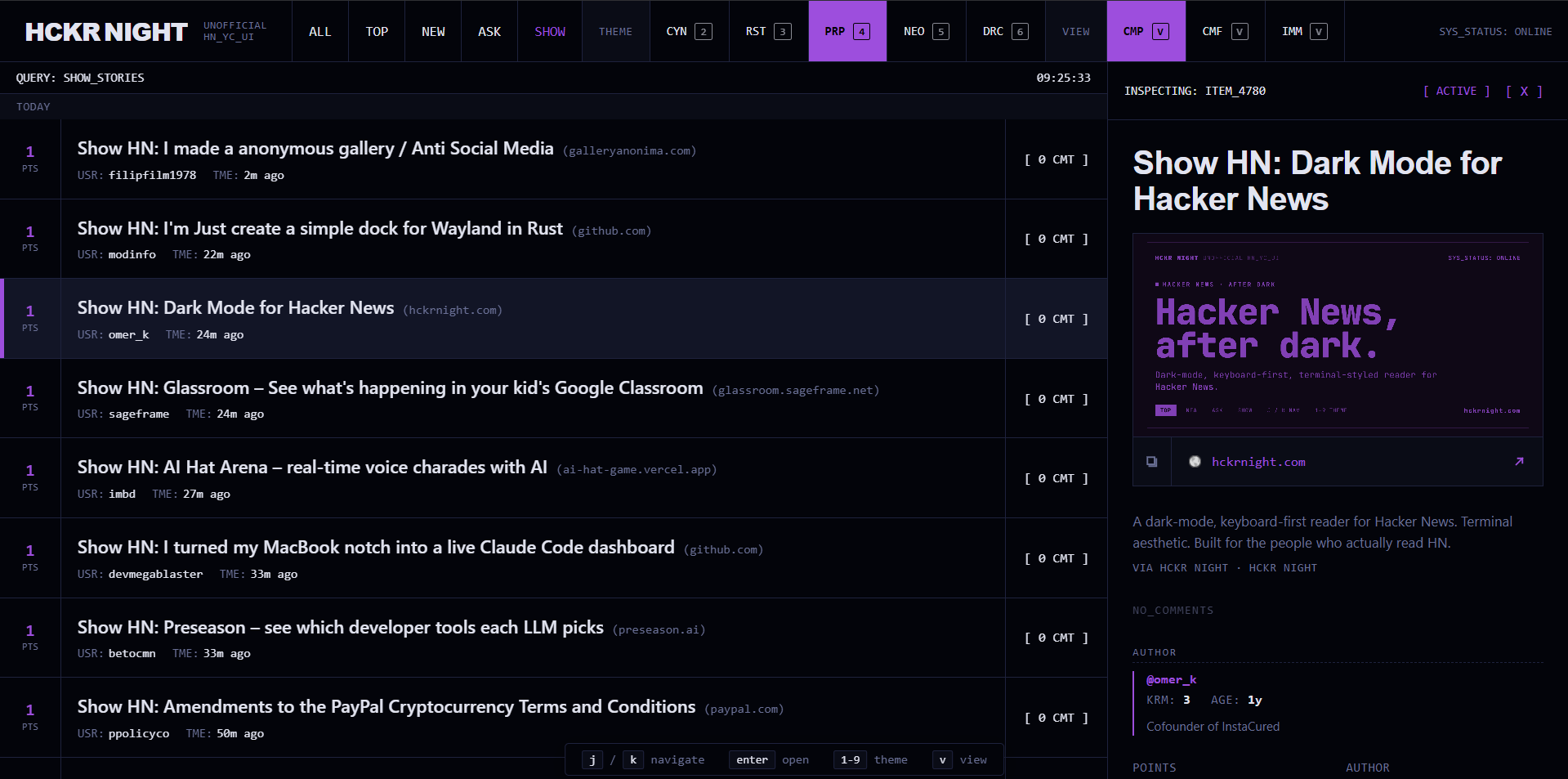Click SYS_STATUS: ONLINE indicator

pos(1495,32)
